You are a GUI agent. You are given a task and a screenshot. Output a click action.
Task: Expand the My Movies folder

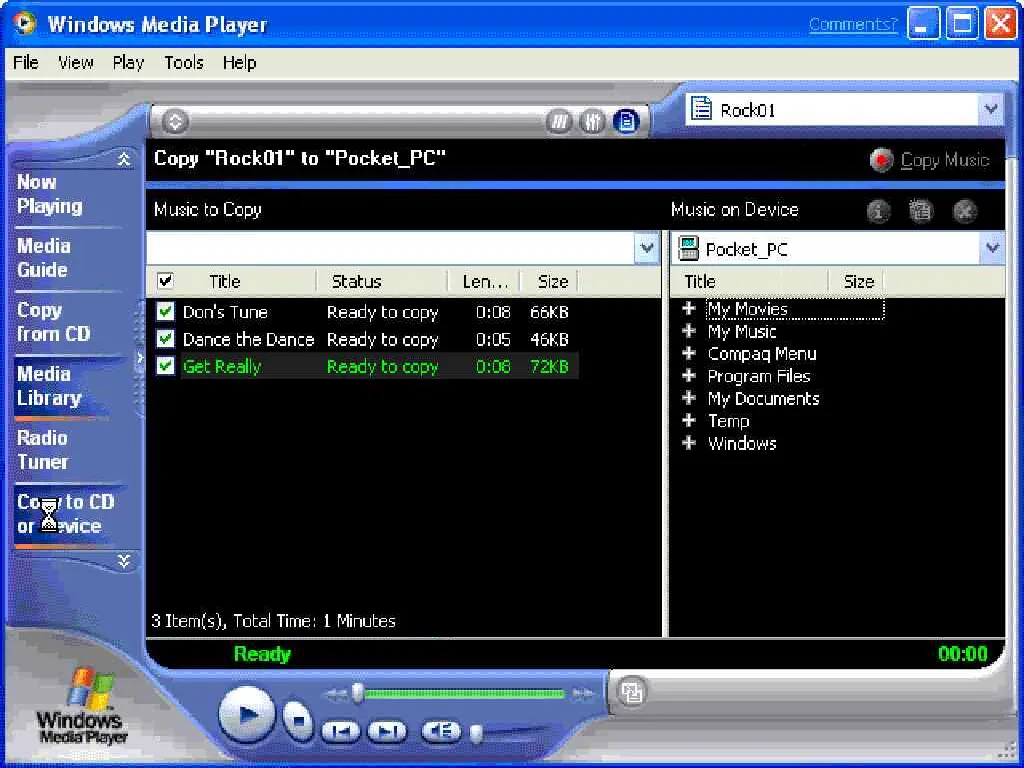(x=689, y=308)
